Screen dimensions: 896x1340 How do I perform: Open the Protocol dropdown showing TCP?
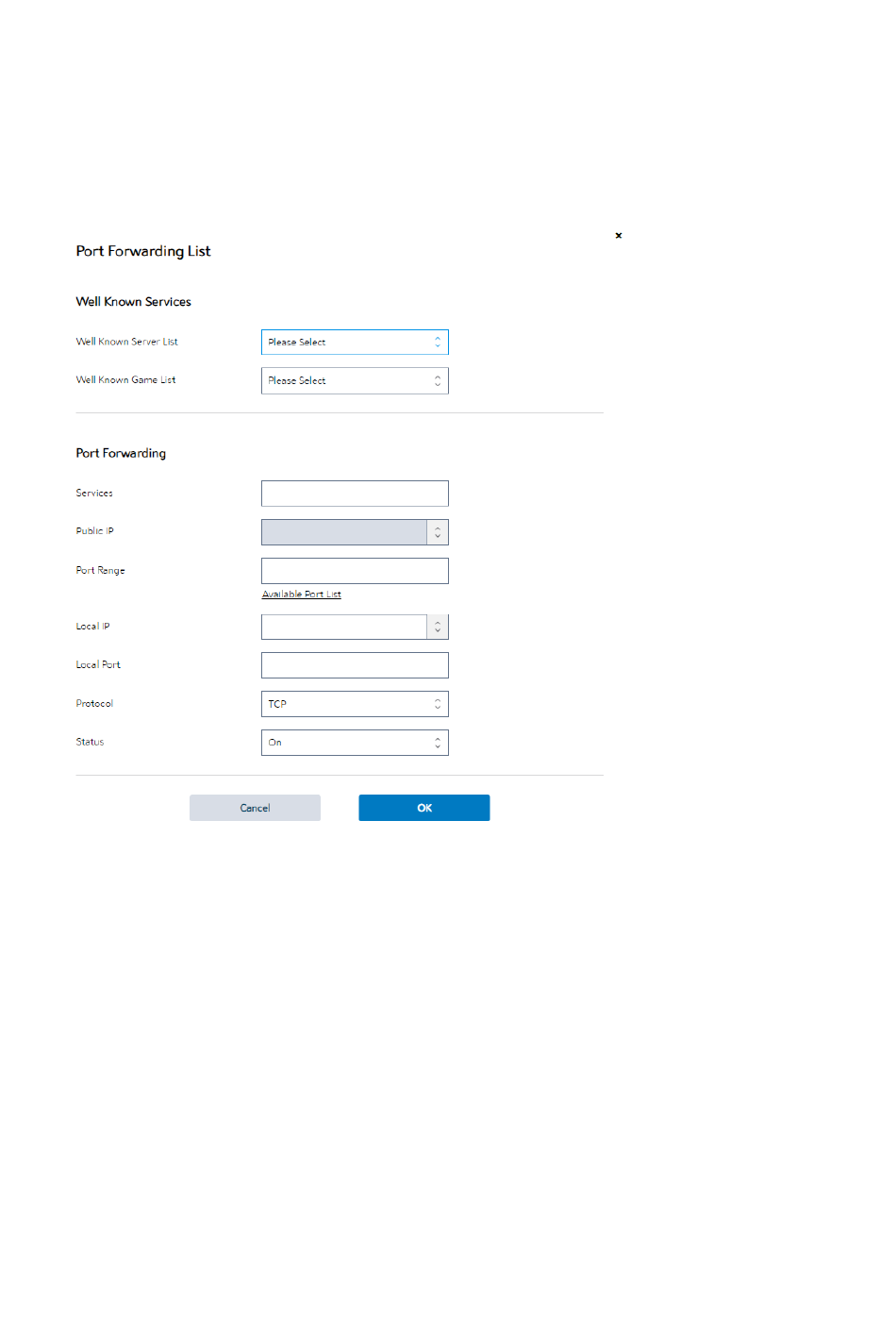click(x=355, y=704)
